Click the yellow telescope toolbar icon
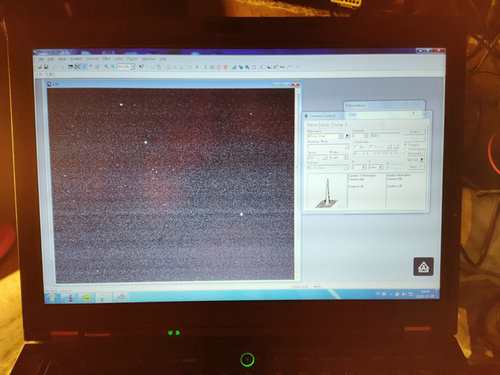 coord(205,67)
